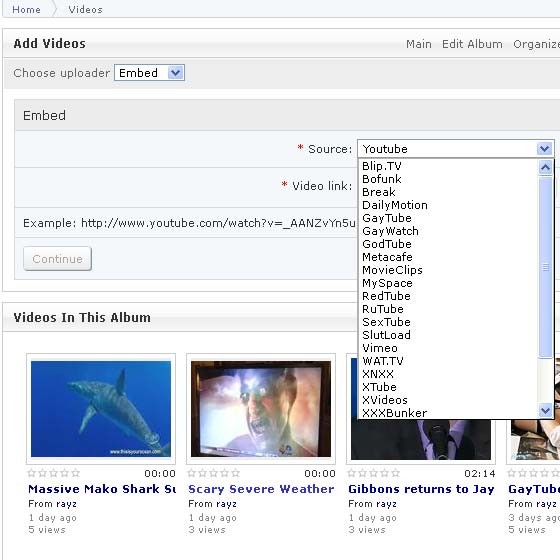Select MovieClips in the dropdown list
560x560 pixels.
[x=392, y=270]
